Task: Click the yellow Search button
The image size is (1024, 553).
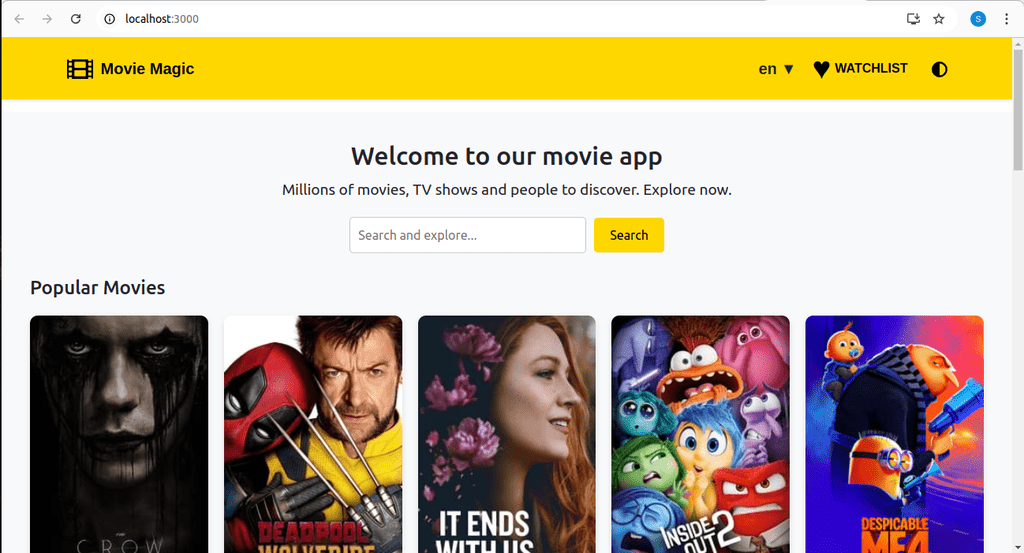Action: pyautogui.click(x=629, y=235)
